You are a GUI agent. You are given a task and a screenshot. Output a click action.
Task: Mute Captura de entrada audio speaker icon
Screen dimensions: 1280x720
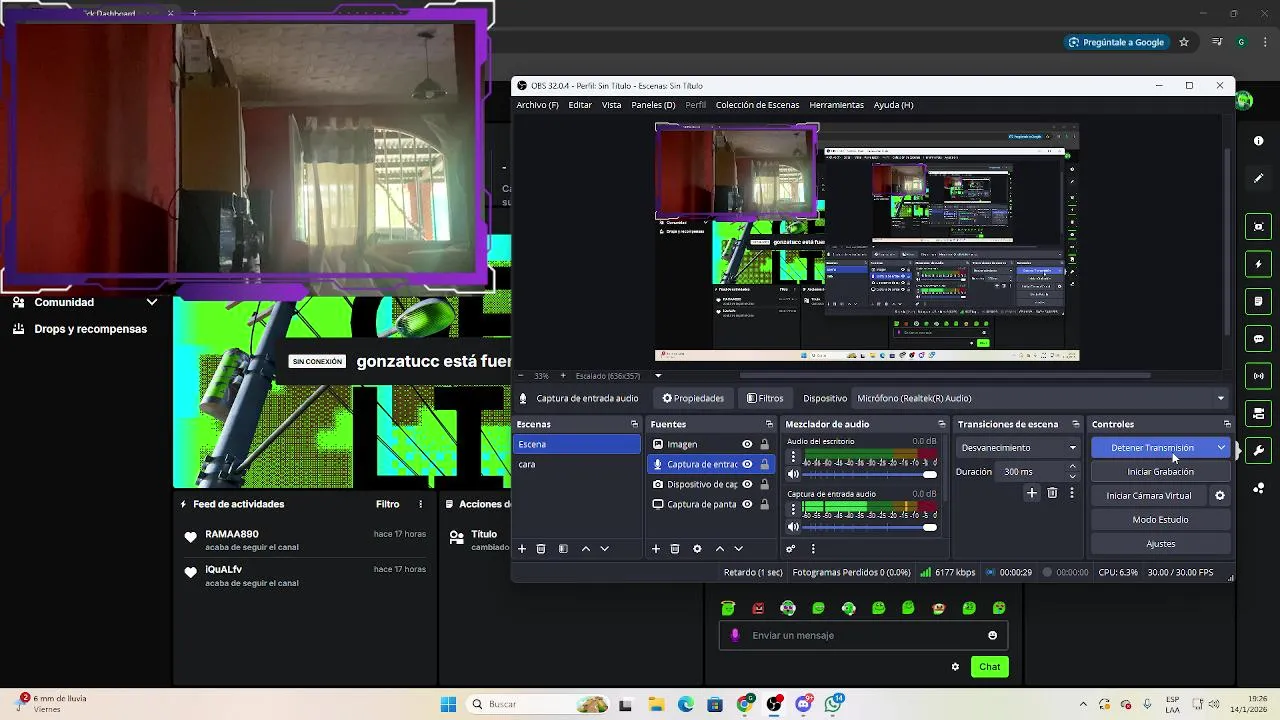[x=793, y=527]
